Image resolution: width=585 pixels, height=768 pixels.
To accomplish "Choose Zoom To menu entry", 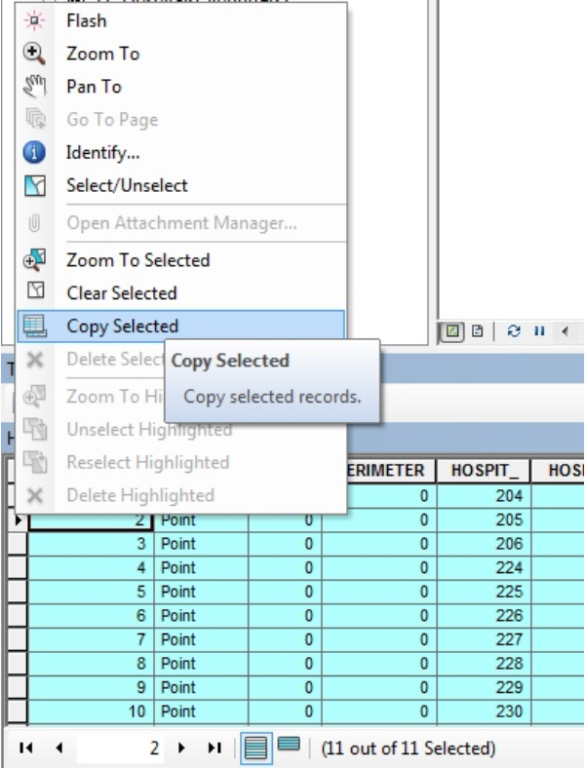I will coord(181,54).
